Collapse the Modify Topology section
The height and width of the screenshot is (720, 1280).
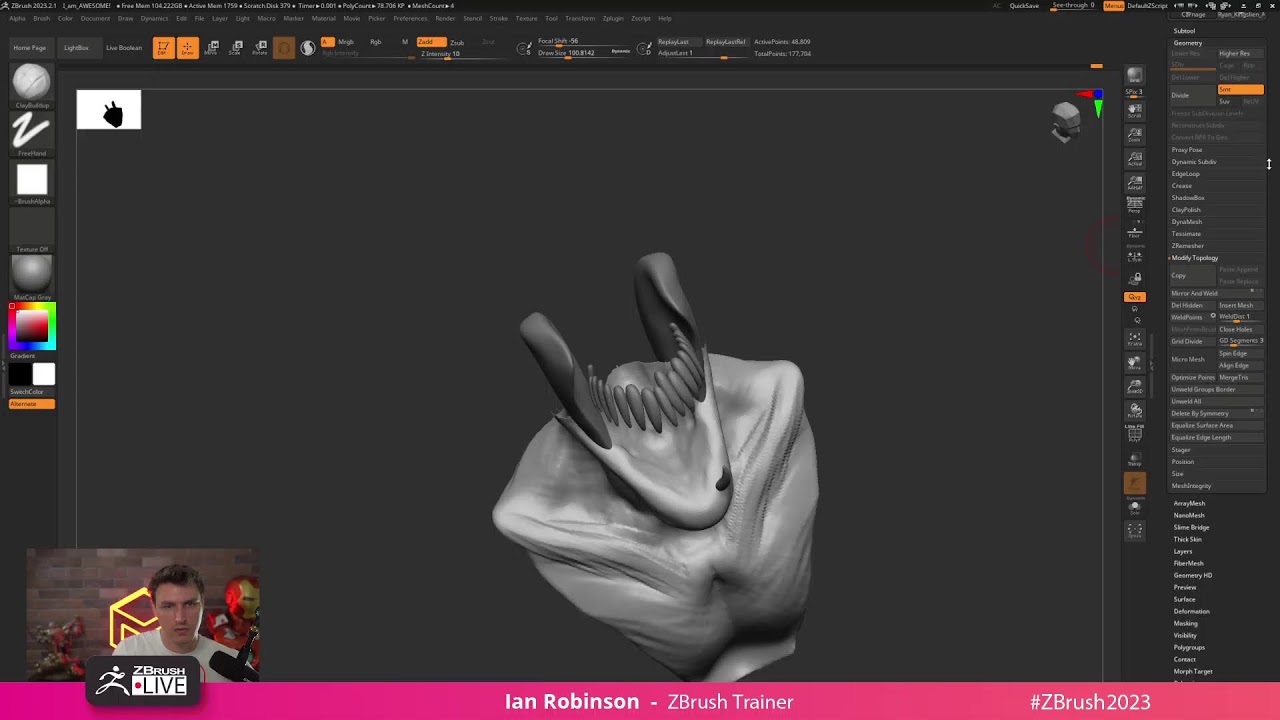click(1195, 258)
